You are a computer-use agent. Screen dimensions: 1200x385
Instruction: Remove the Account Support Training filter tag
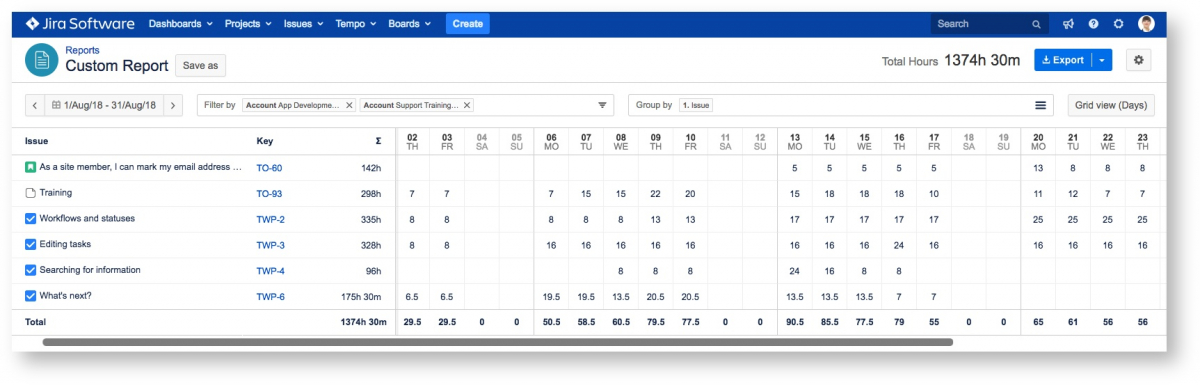pos(467,105)
